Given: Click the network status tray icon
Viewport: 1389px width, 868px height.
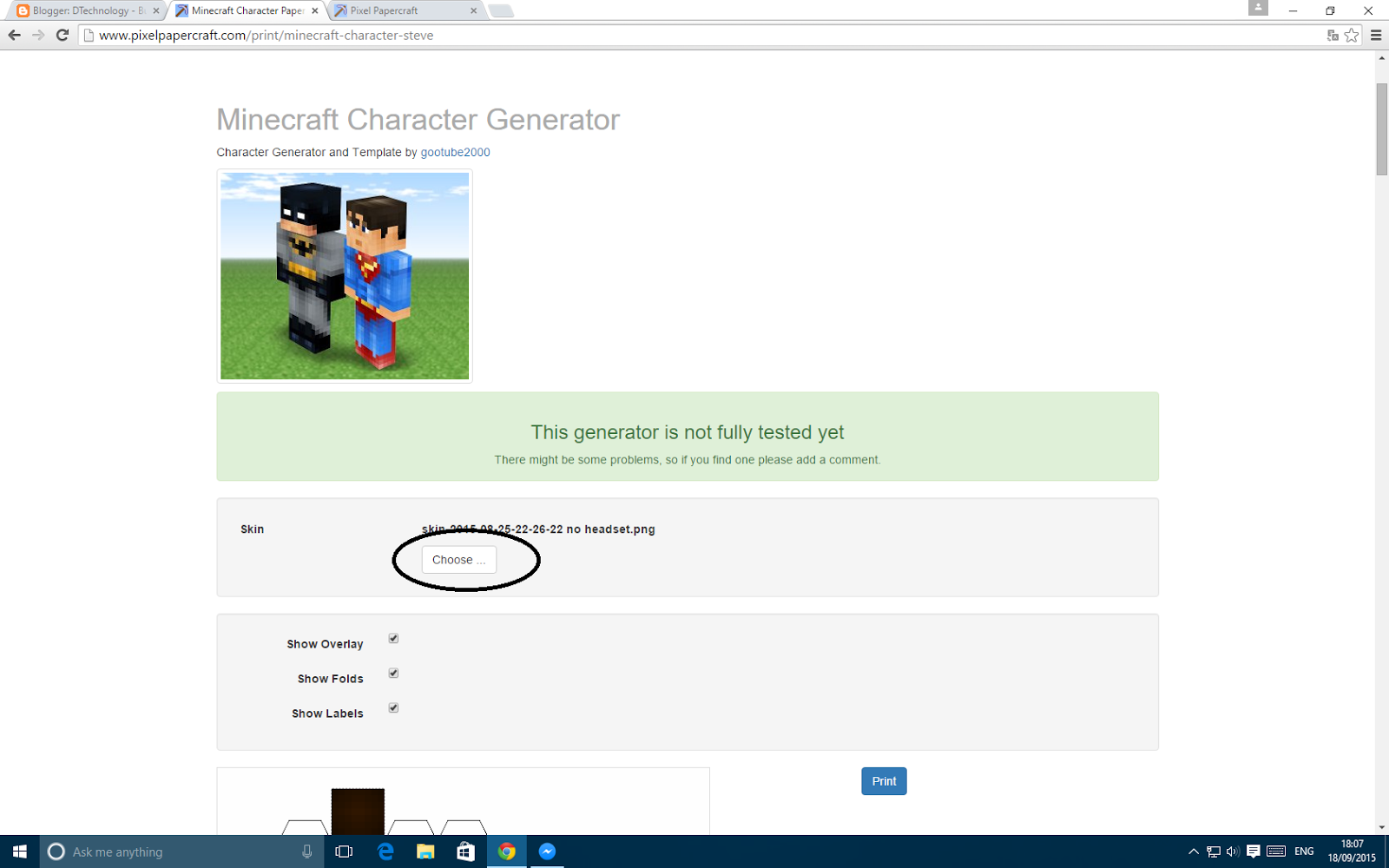Looking at the screenshot, I should pos(1214,852).
